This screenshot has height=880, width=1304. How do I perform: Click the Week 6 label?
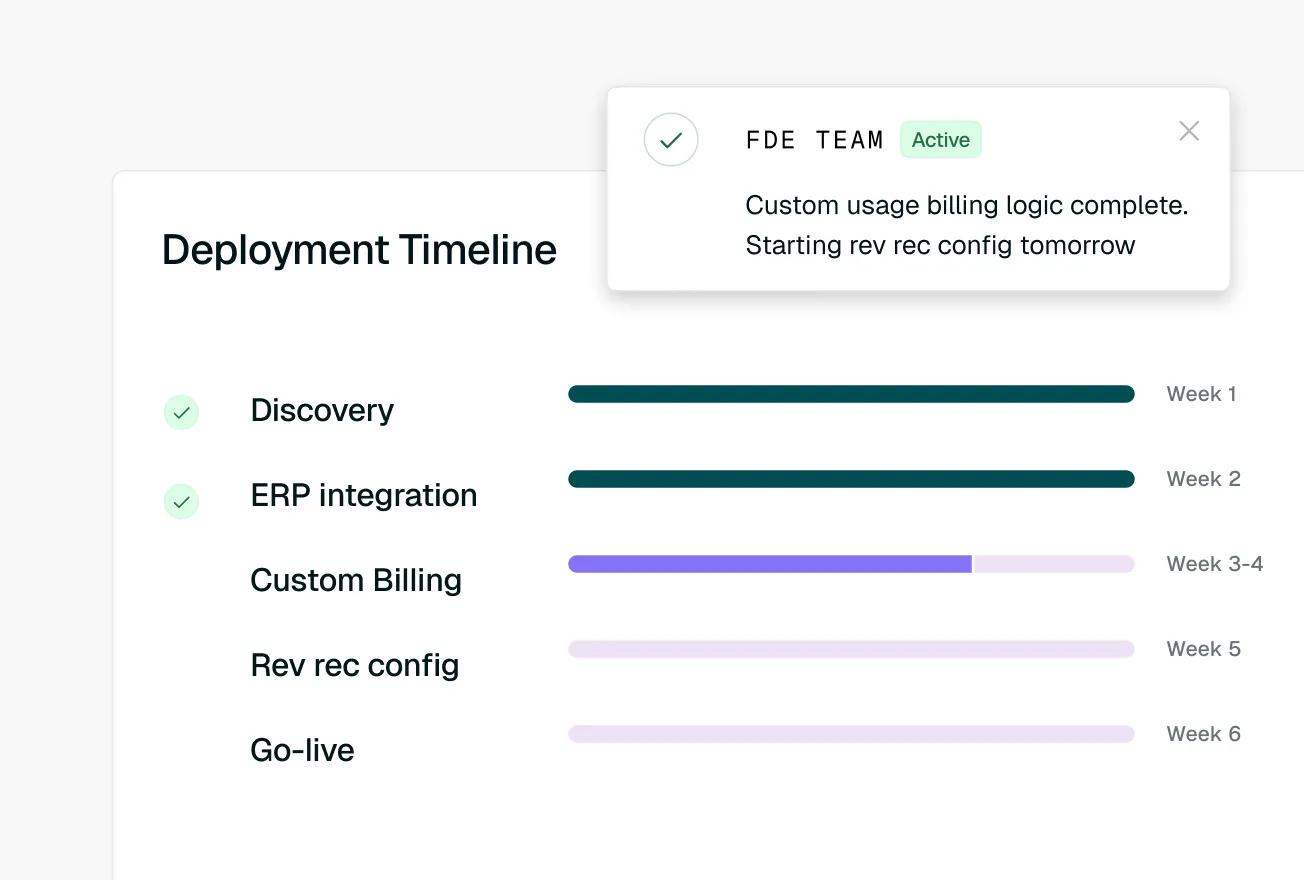point(1203,734)
